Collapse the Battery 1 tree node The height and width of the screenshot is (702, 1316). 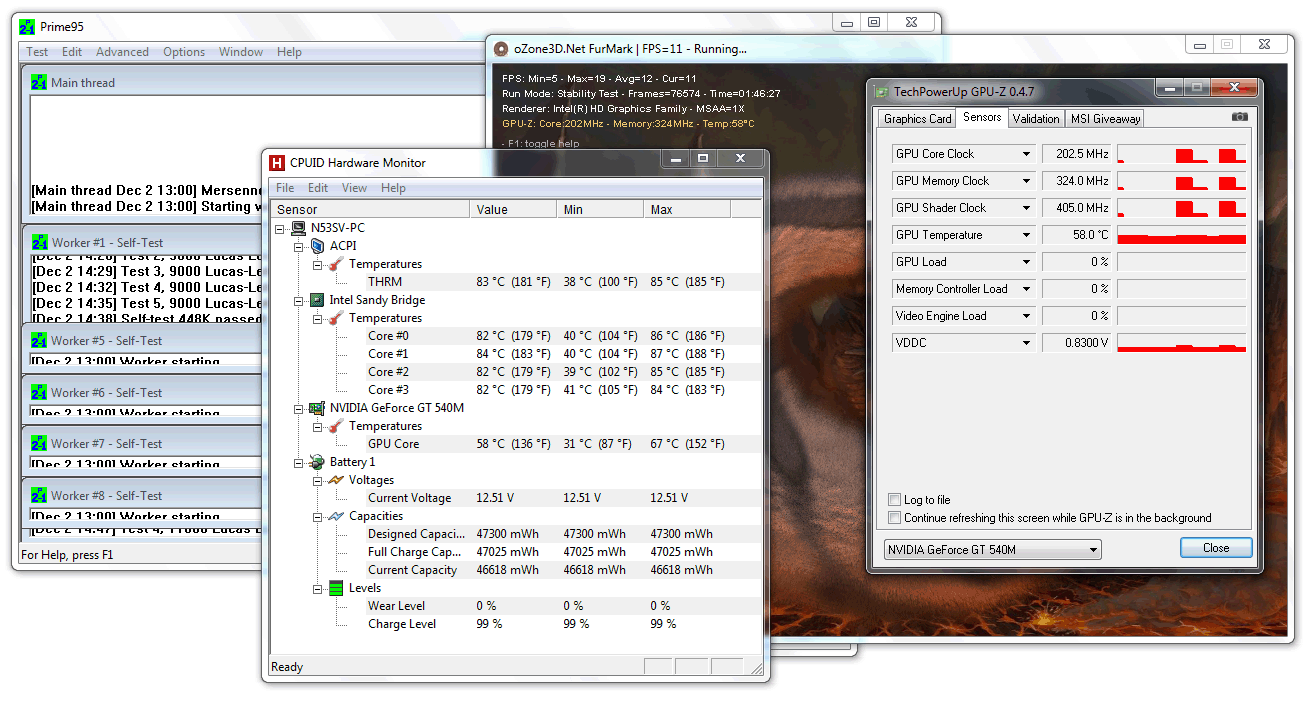[299, 462]
